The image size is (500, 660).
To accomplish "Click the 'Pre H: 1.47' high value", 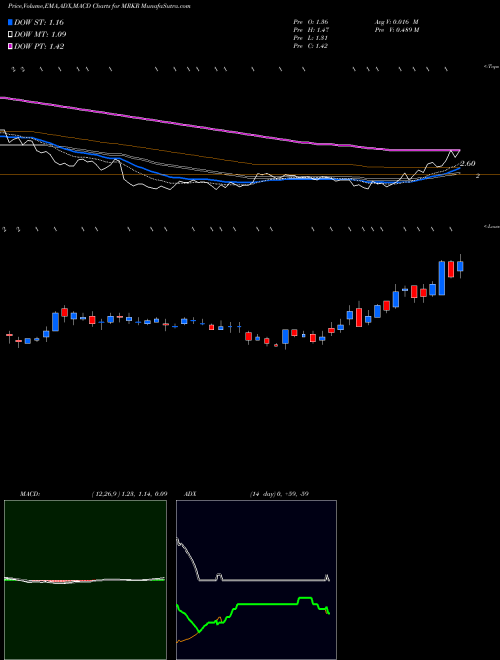I will click(311, 30).
